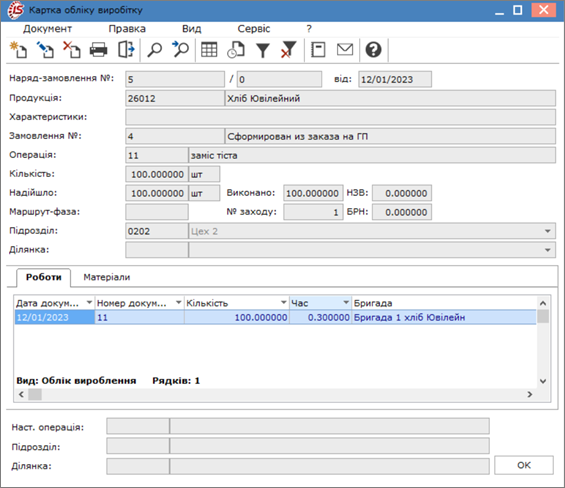
Task: Expand the Підрозділ Цех 2 dropdown
Action: click(x=548, y=231)
